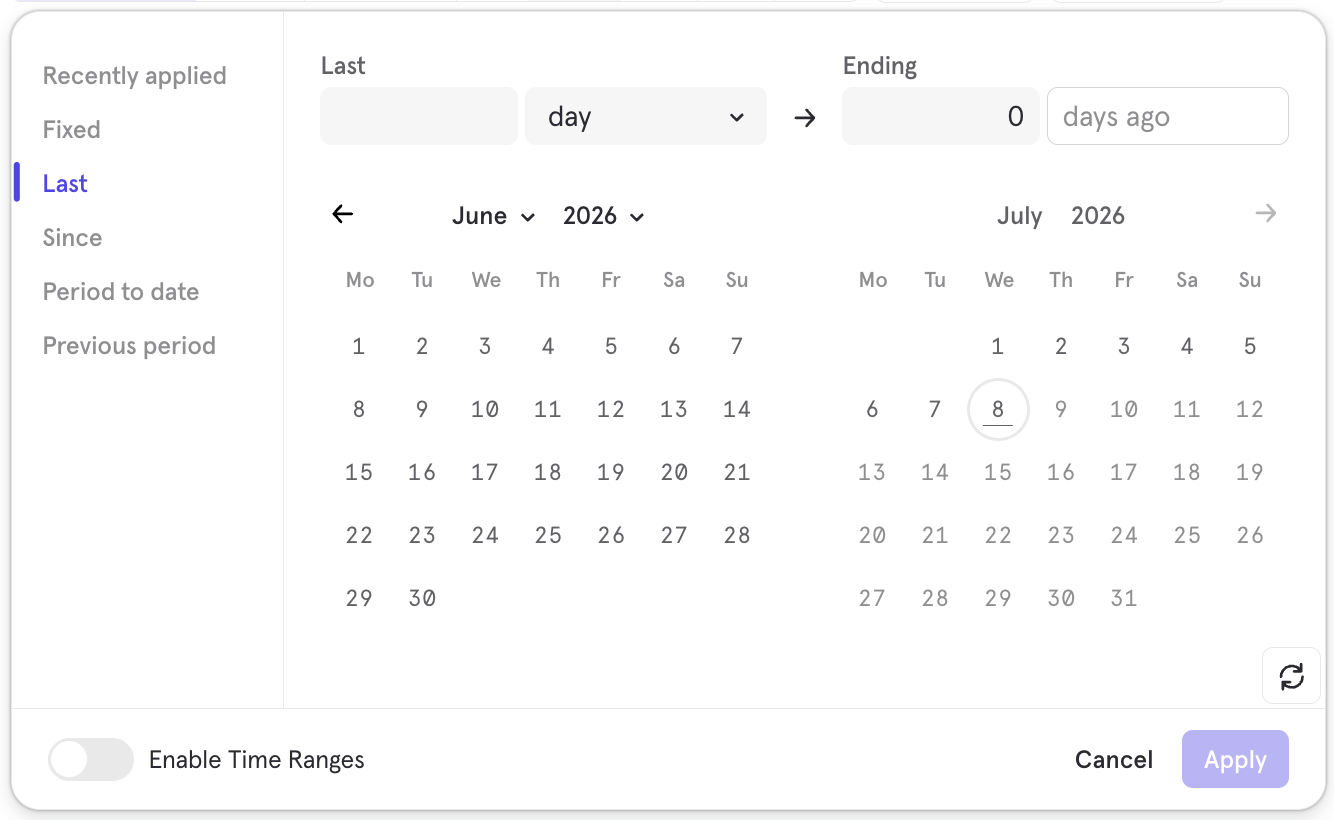Pick June 7 in the calendar
Viewport: 1334px width, 820px height.
[x=737, y=347]
